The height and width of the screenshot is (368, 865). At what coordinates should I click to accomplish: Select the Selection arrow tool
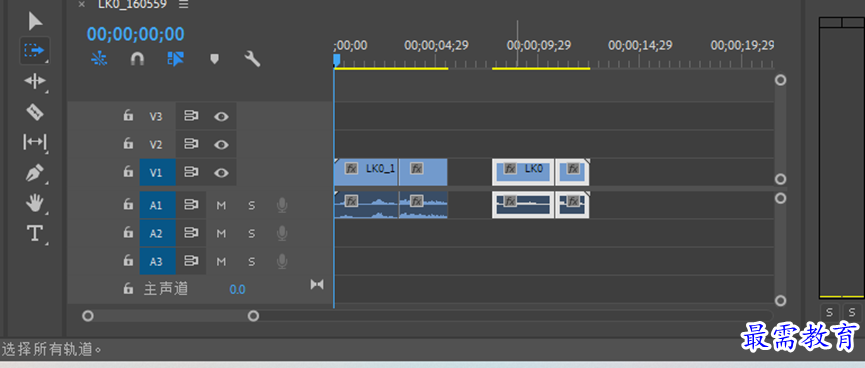(x=35, y=22)
